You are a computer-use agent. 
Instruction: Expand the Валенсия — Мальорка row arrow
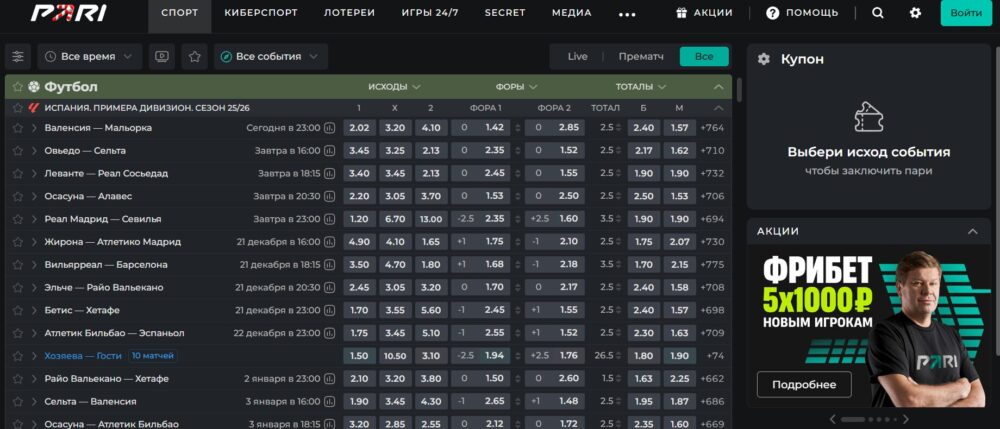pos(34,127)
